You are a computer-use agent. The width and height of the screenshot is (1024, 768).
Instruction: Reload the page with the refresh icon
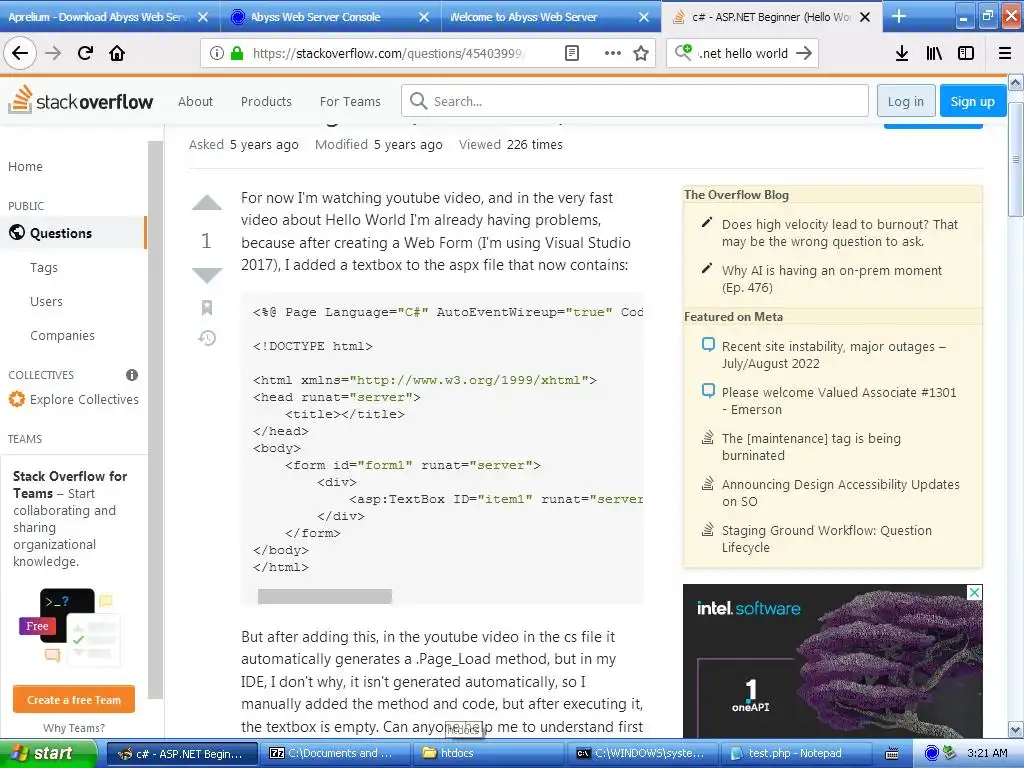[x=85, y=53]
